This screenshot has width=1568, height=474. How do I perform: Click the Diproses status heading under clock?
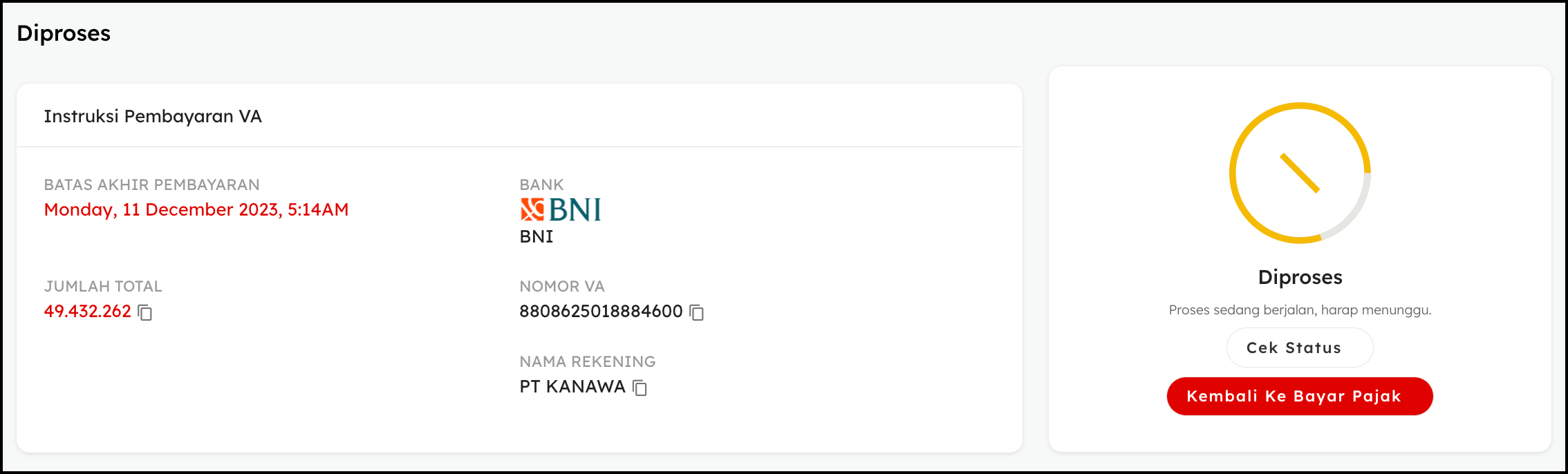[x=1300, y=277]
